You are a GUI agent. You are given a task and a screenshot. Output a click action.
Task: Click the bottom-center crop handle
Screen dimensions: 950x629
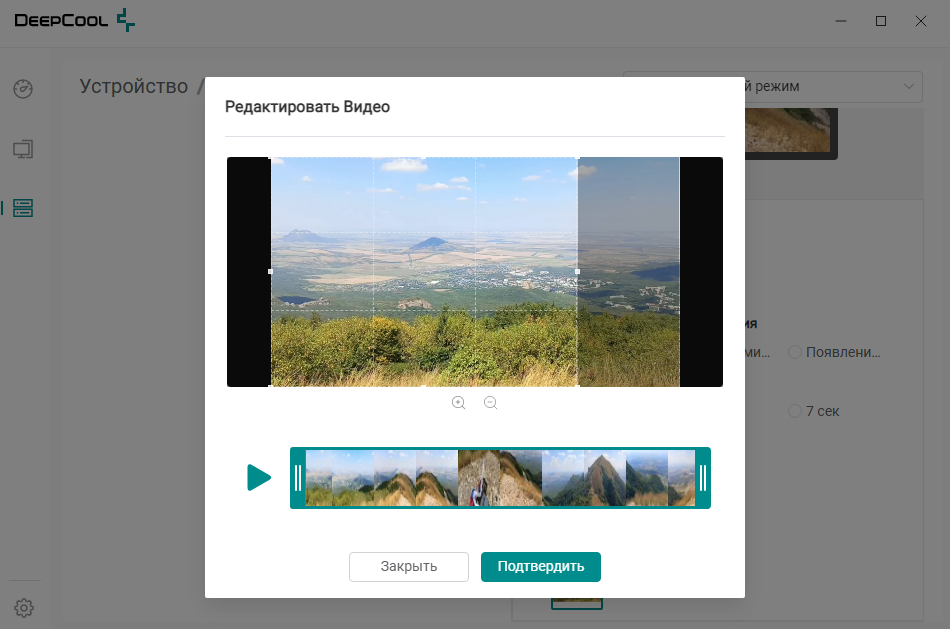point(424,385)
